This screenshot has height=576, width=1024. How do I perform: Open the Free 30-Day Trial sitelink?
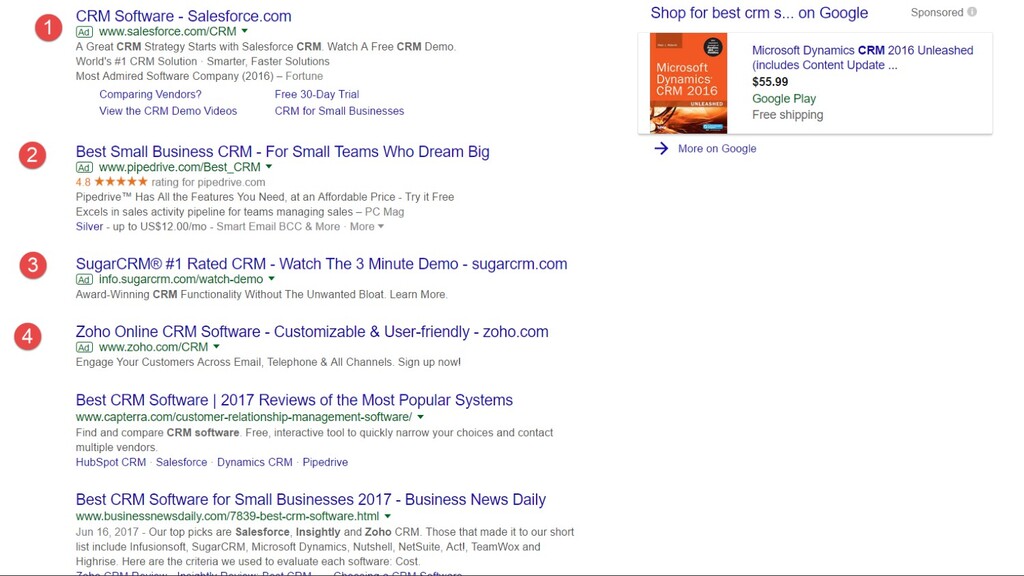317,94
